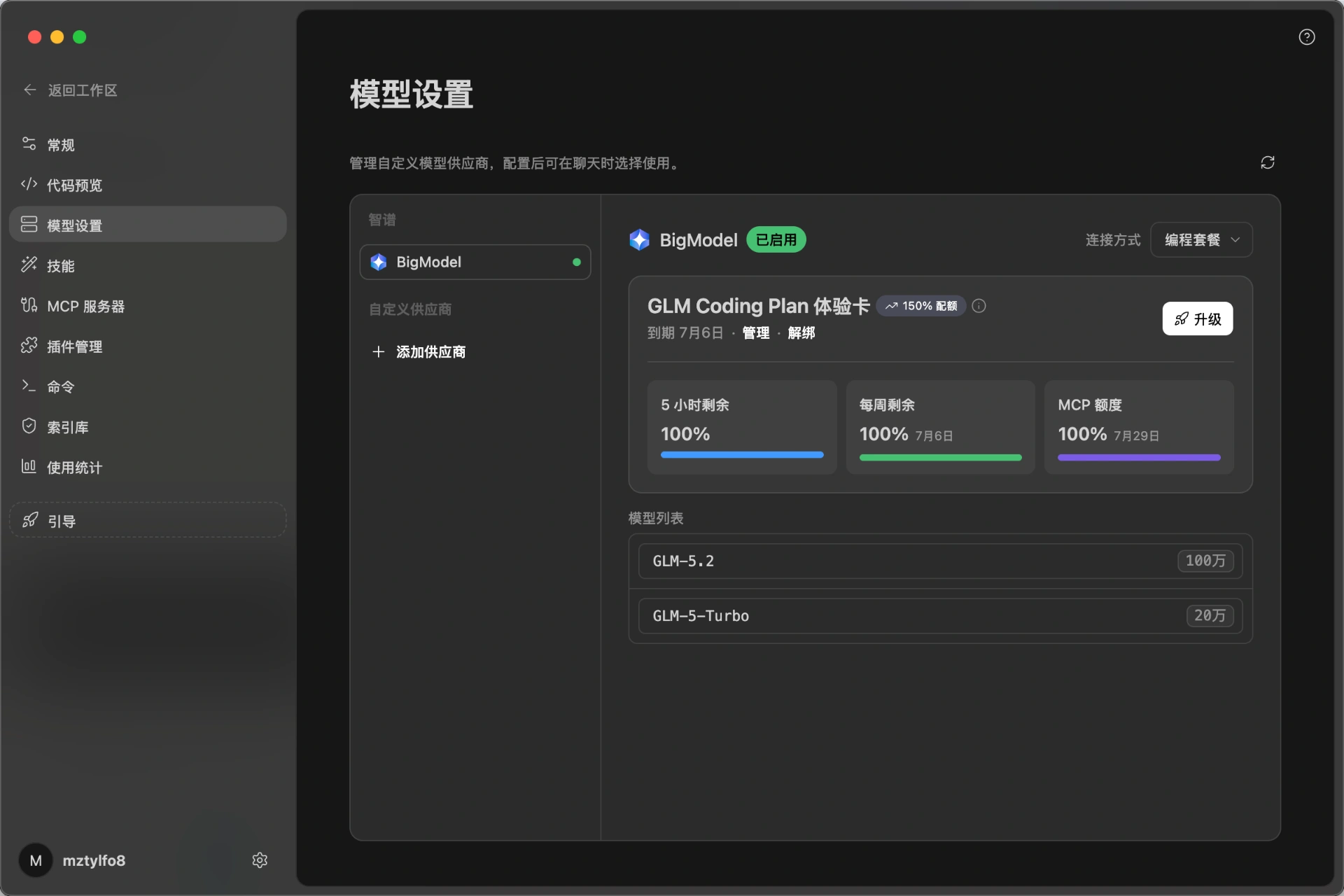Click the blue 5 小时剩余 progress bar
Viewport: 1344px width, 896px height.
[x=742, y=455]
